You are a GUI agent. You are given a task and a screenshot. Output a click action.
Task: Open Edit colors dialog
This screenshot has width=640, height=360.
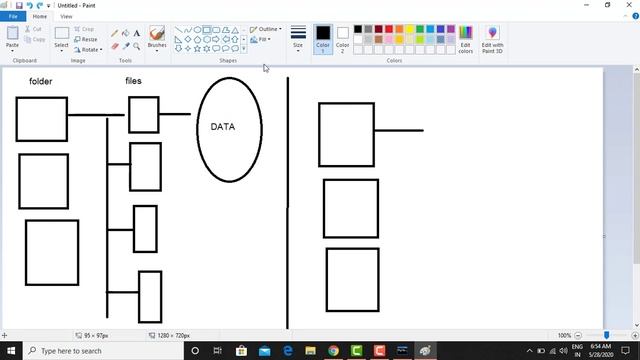coord(466,40)
